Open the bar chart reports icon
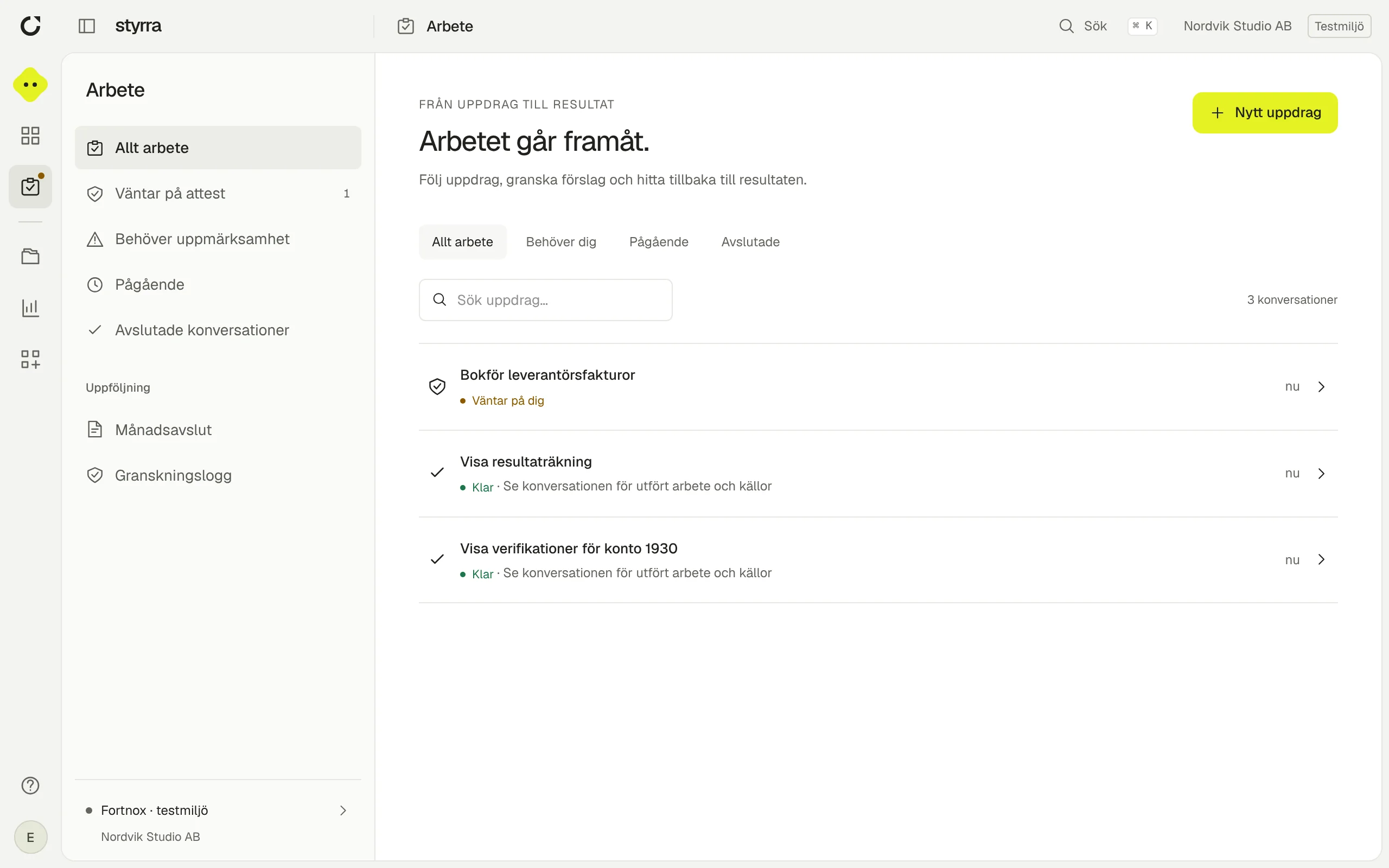1389x868 pixels. [x=30, y=308]
